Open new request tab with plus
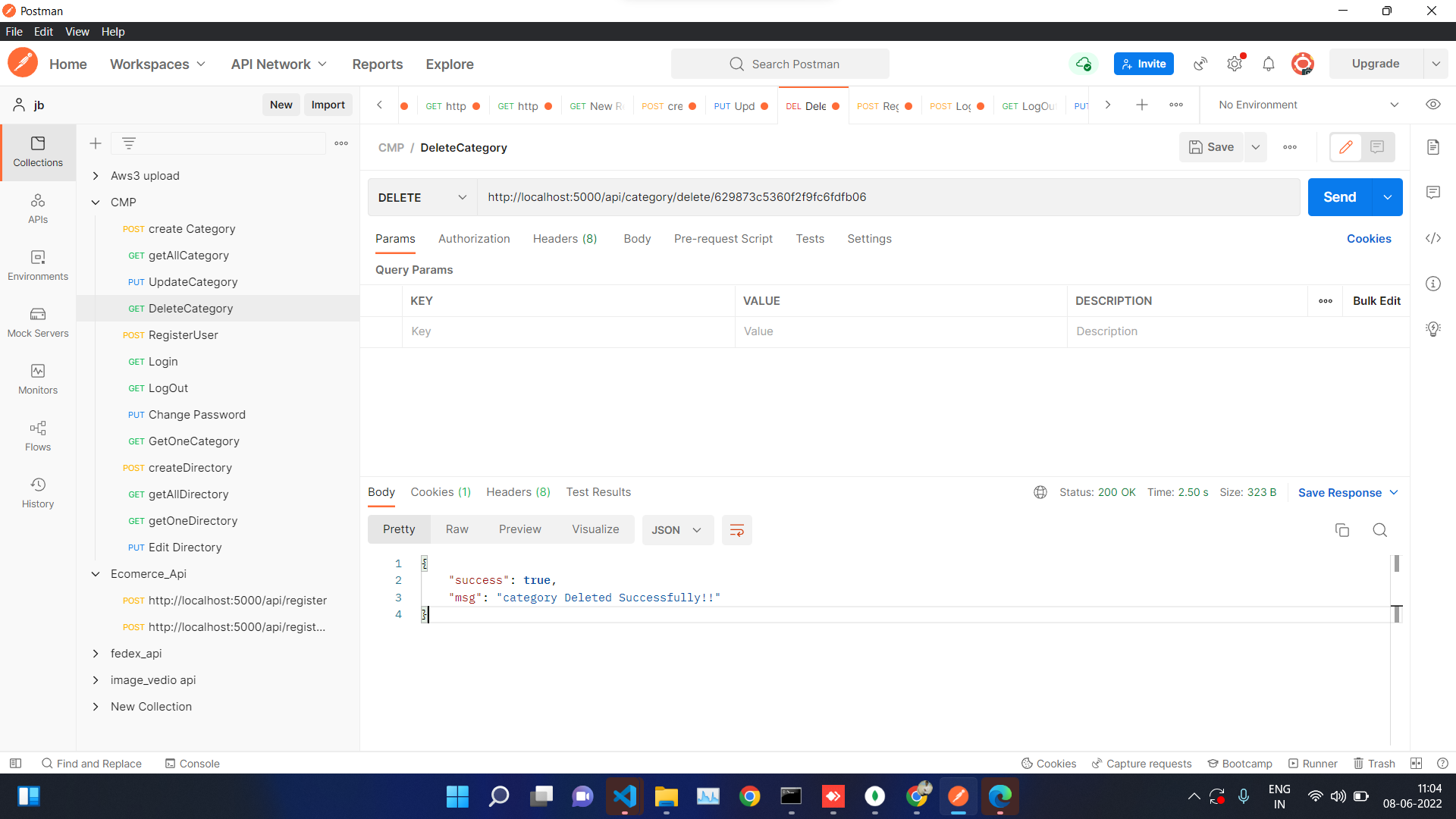The width and height of the screenshot is (1456, 819). point(1142,105)
